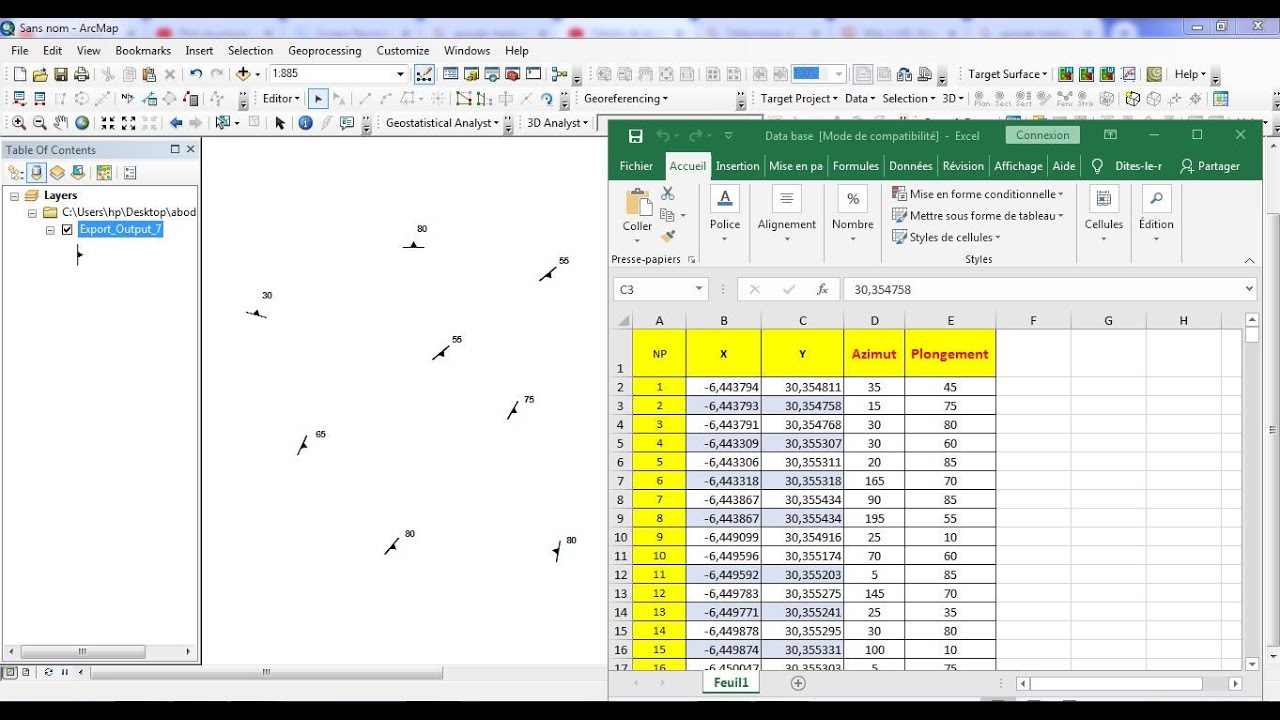Add a new sheet with plus button
The image size is (1280, 720).
798,683
